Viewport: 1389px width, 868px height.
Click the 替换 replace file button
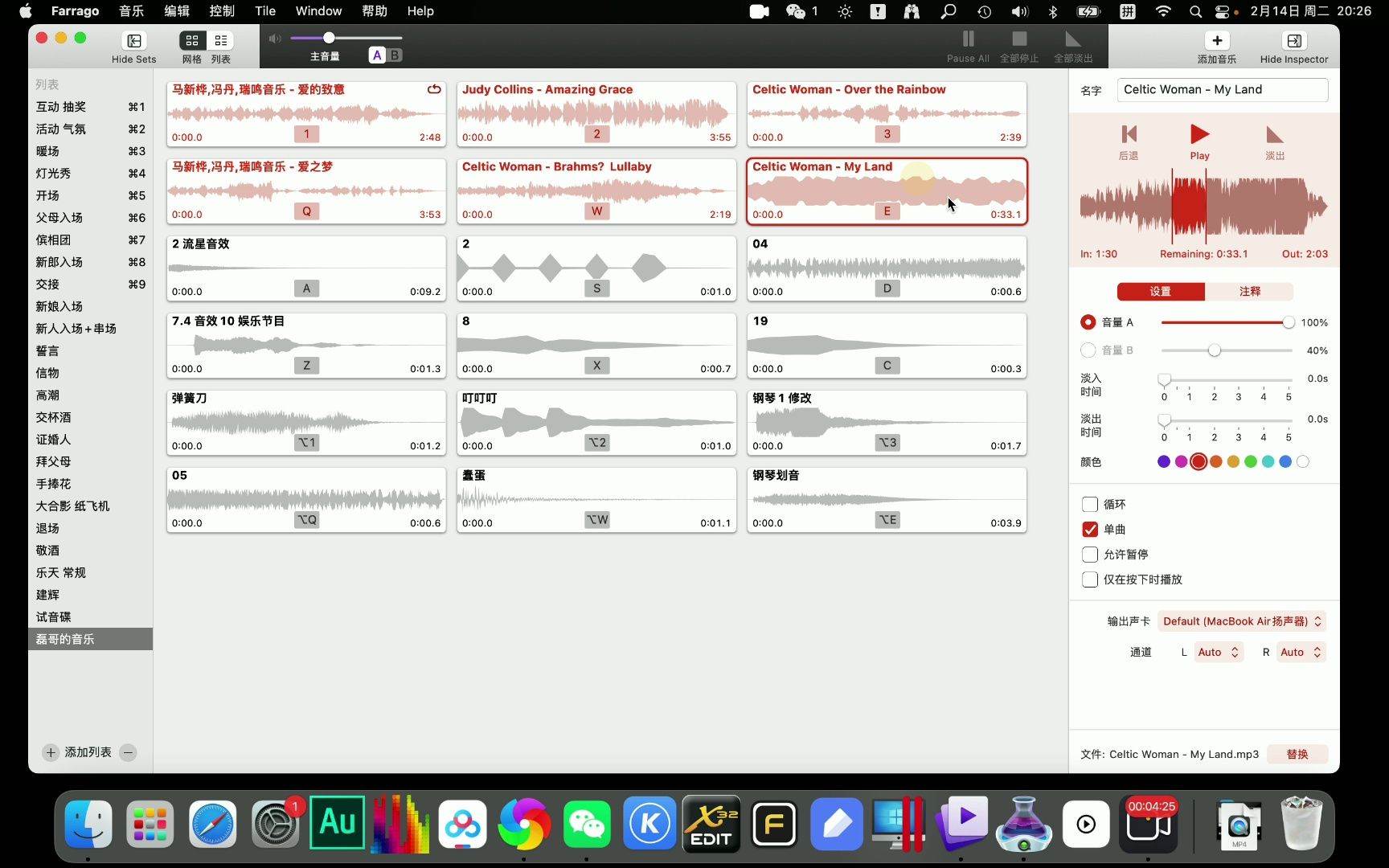[1297, 754]
